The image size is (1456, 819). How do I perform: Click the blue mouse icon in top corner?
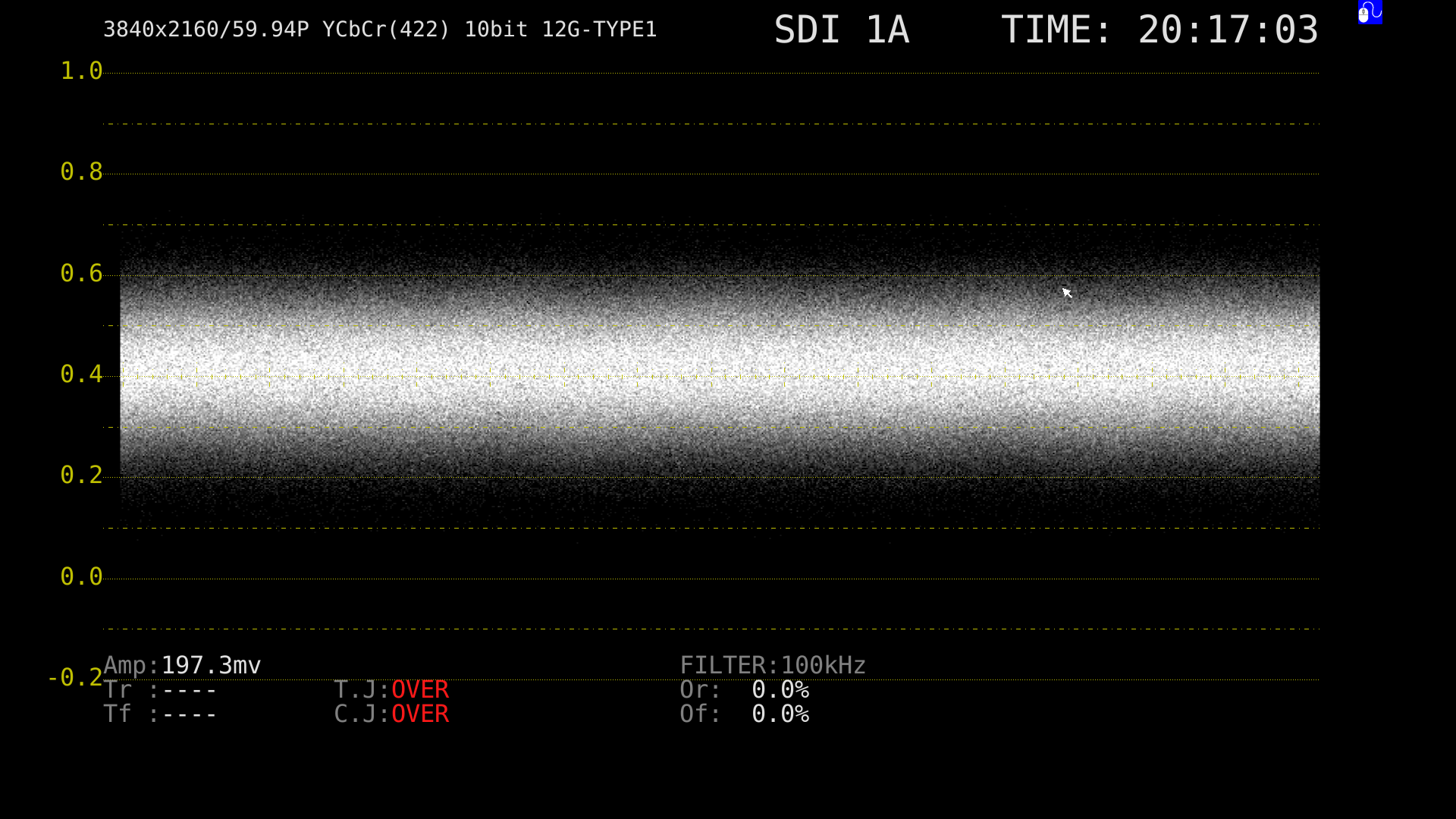pyautogui.click(x=1370, y=12)
